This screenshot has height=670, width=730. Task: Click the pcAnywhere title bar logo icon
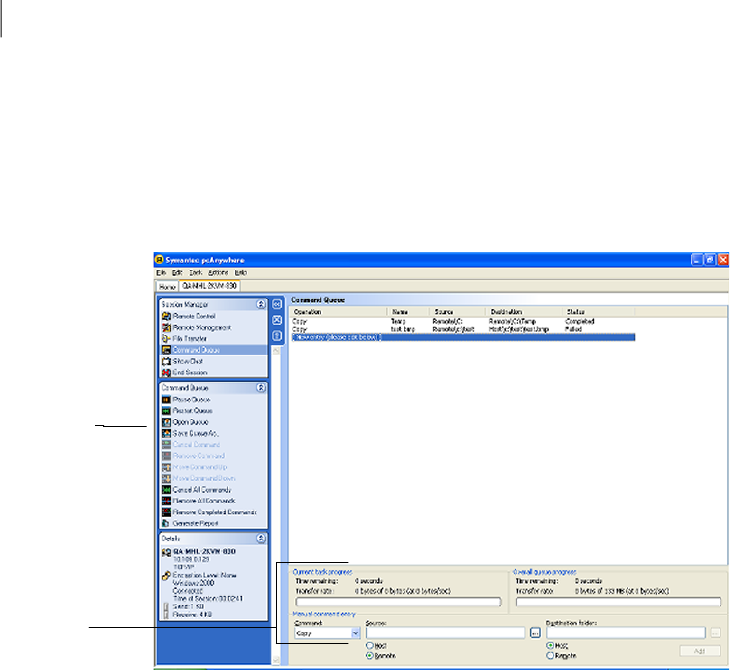pos(159,259)
